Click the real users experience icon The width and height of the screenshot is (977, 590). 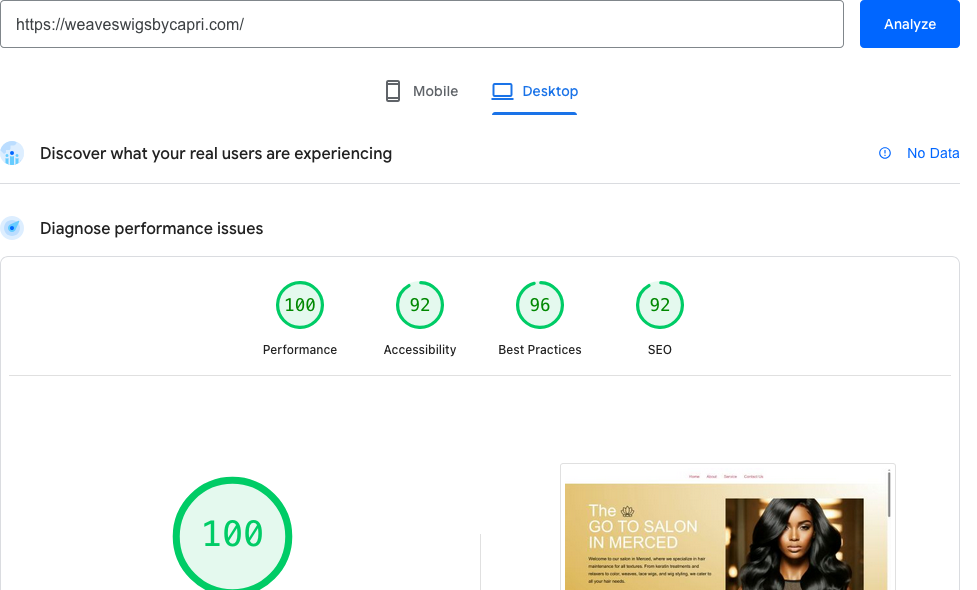point(12,154)
